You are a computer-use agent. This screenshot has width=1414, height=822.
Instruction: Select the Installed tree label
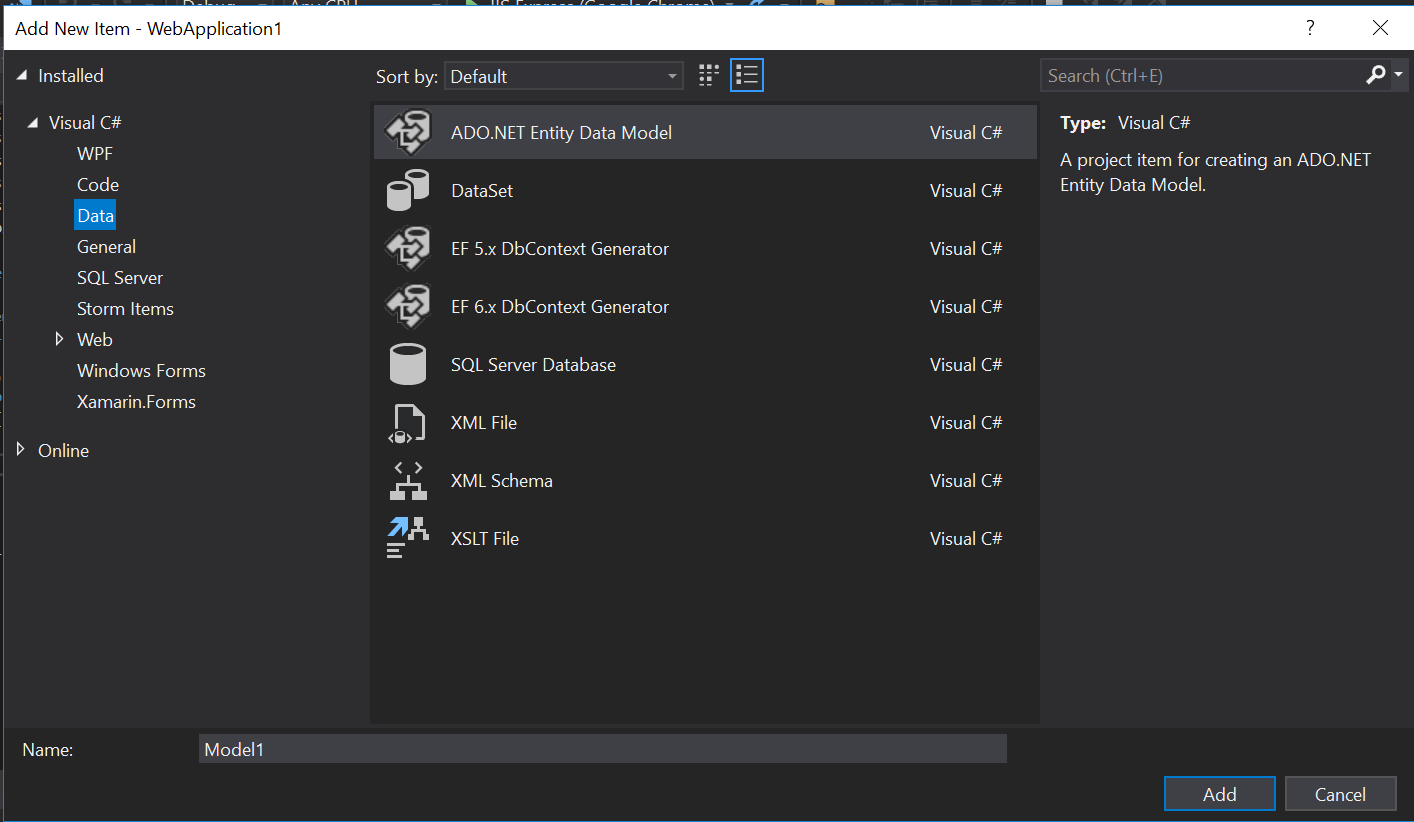pyautogui.click(x=70, y=75)
